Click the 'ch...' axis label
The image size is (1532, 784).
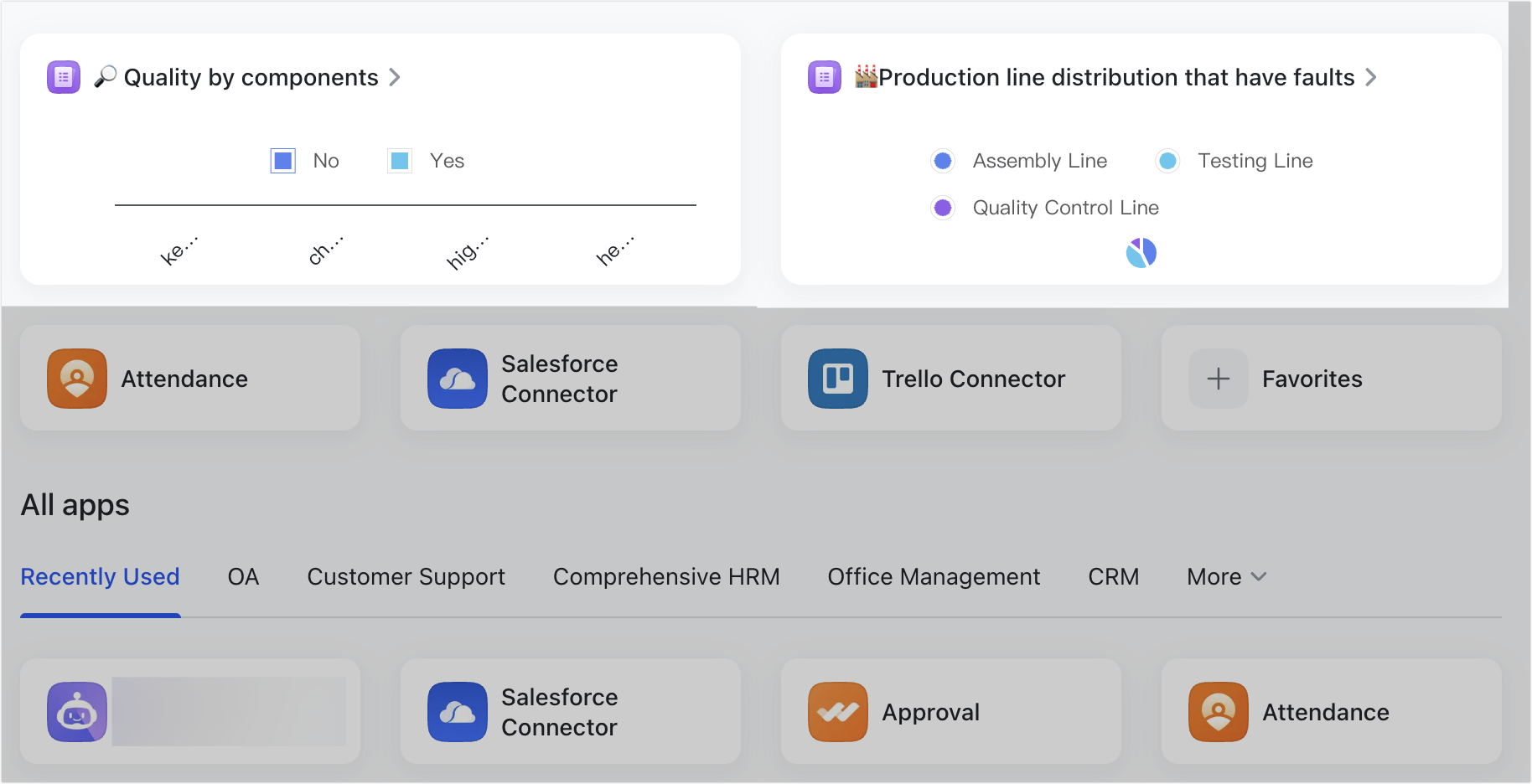[x=325, y=250]
